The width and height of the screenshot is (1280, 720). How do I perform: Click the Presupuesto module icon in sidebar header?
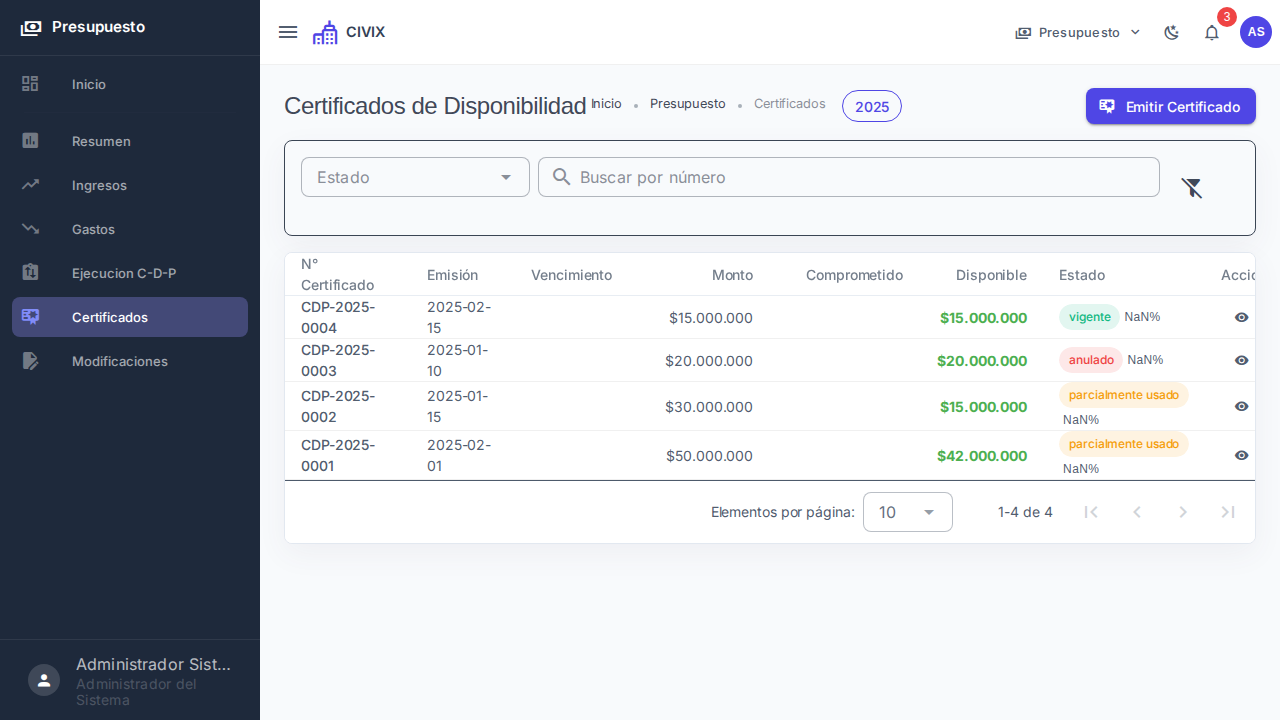click(31, 28)
